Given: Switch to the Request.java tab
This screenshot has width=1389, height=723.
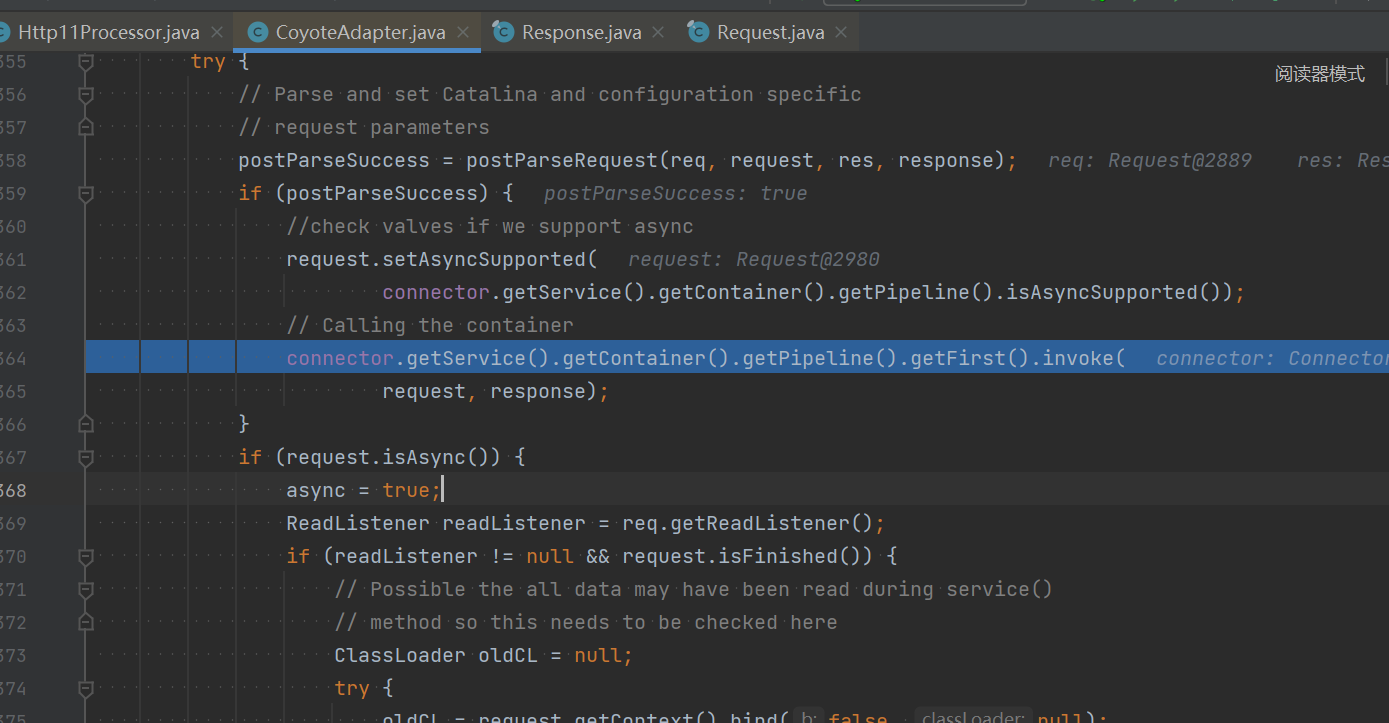Looking at the screenshot, I should click(770, 33).
